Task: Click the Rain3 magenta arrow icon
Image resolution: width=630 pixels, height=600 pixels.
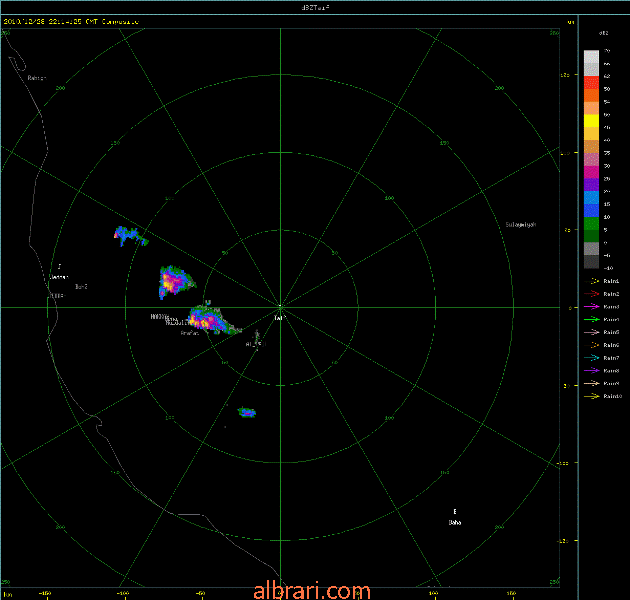Action: (592, 307)
